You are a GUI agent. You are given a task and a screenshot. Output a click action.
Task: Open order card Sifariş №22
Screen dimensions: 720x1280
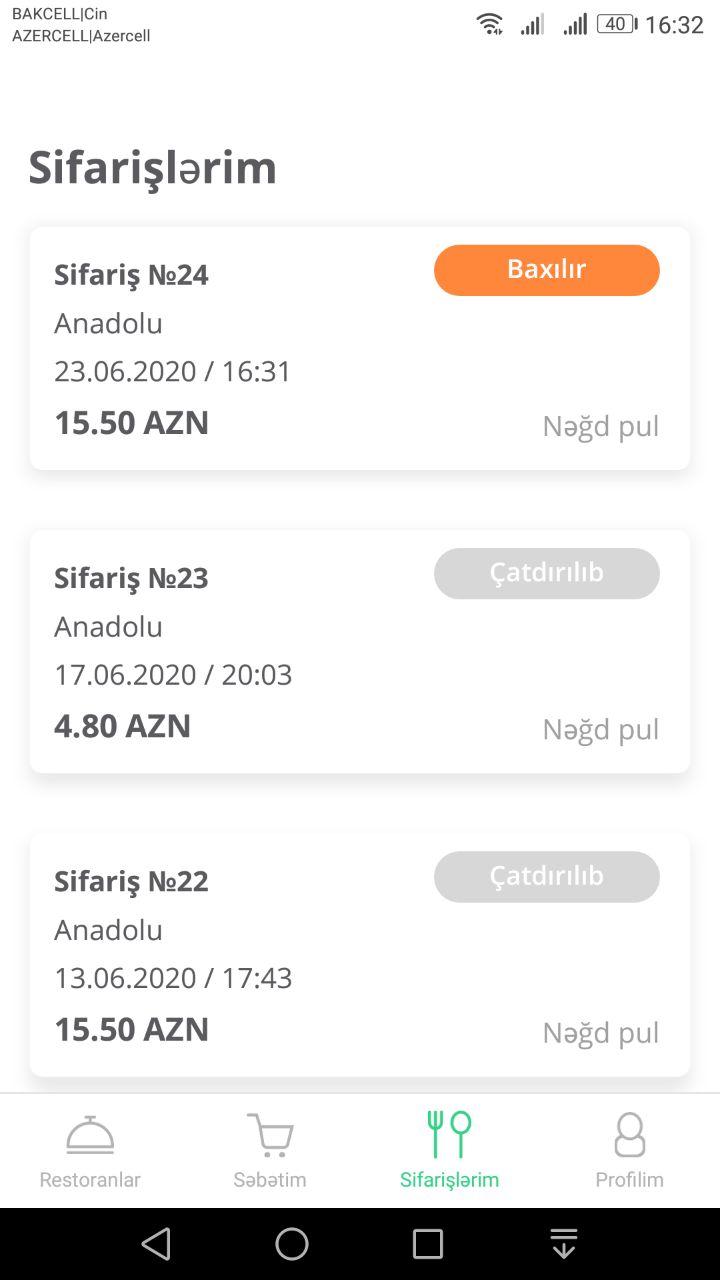(x=131, y=881)
